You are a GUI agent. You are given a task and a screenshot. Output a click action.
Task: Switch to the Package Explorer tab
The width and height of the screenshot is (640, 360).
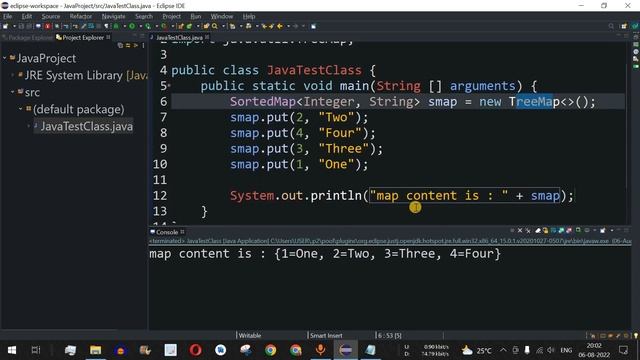(28, 38)
